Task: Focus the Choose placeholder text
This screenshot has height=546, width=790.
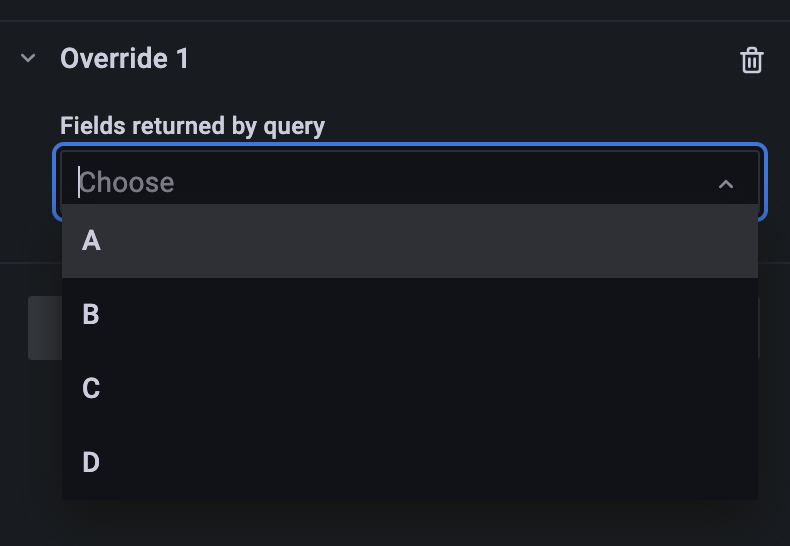Action: (x=127, y=183)
